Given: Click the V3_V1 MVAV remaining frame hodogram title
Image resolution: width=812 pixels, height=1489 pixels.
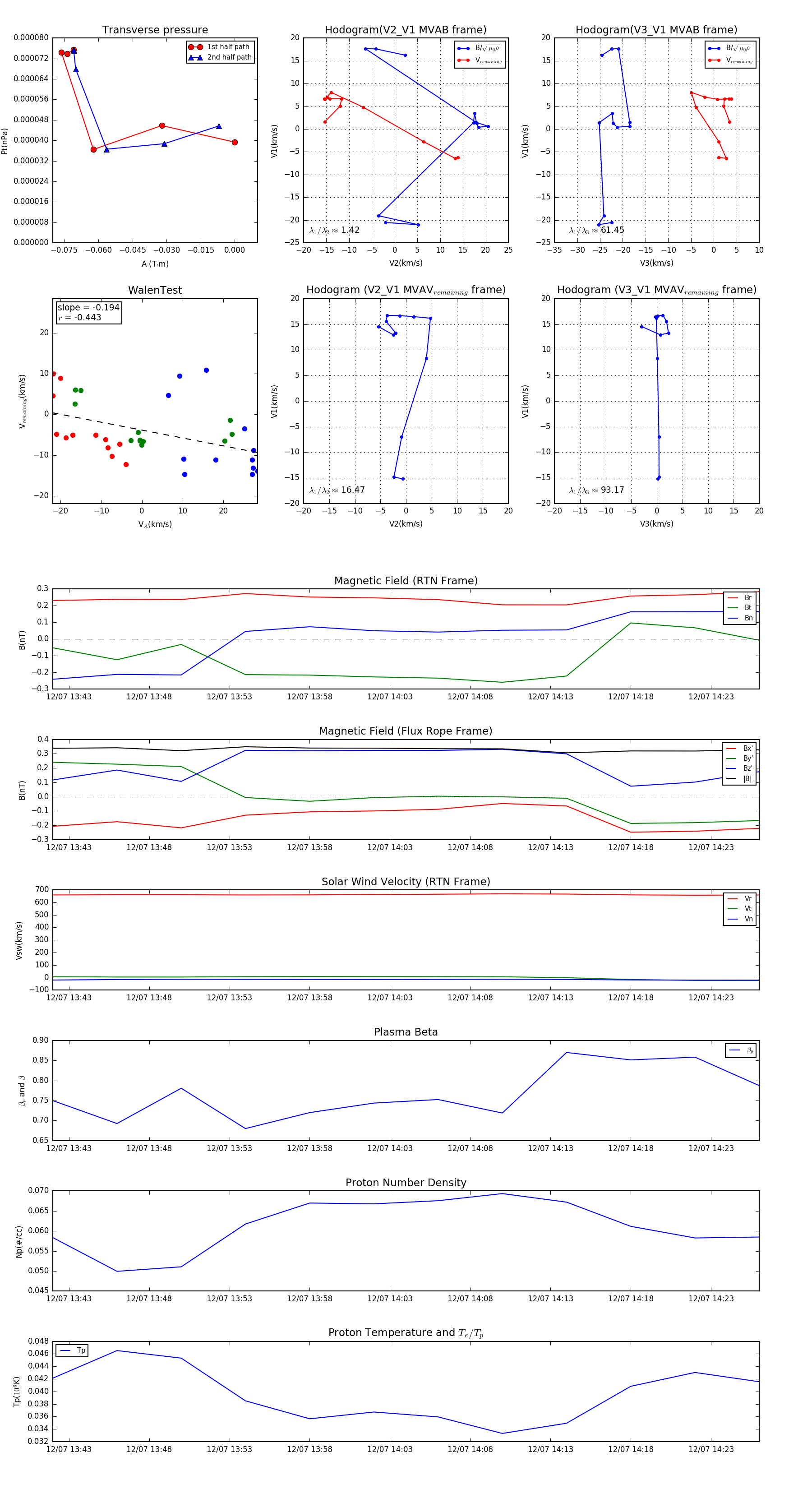Looking at the screenshot, I should (656, 290).
